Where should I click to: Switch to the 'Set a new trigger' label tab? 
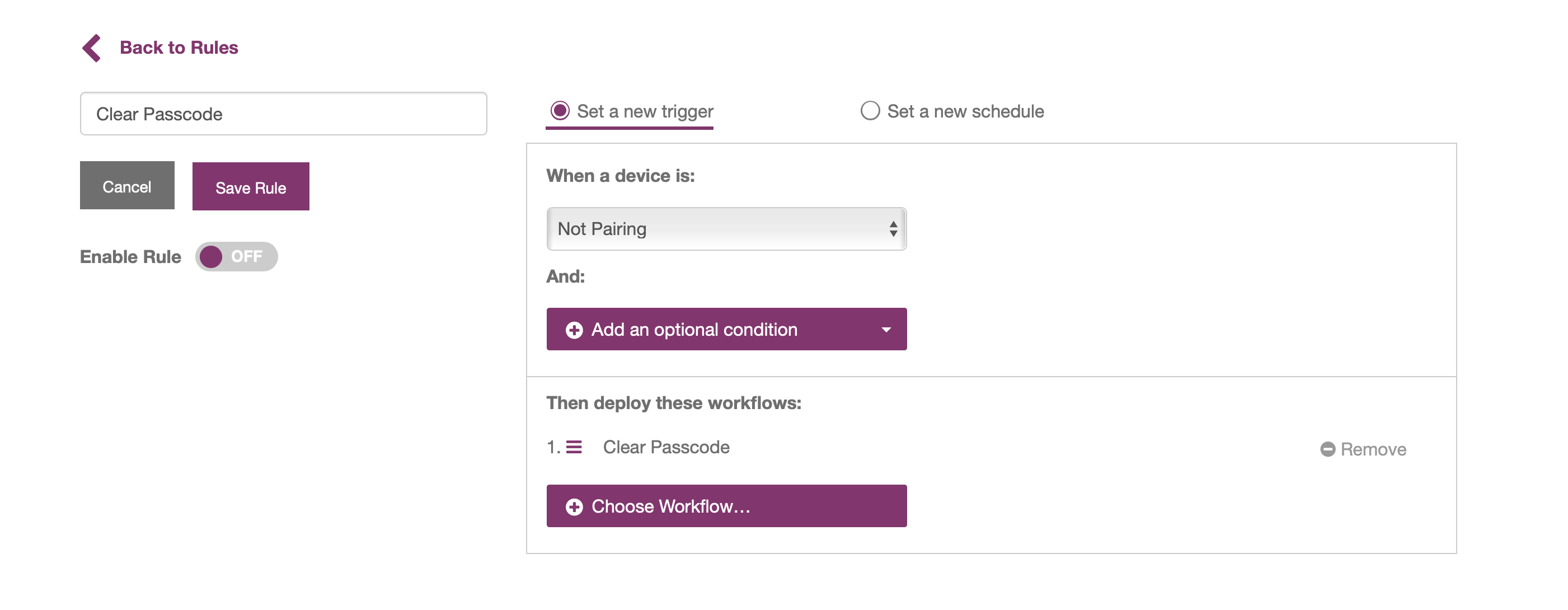coord(645,111)
